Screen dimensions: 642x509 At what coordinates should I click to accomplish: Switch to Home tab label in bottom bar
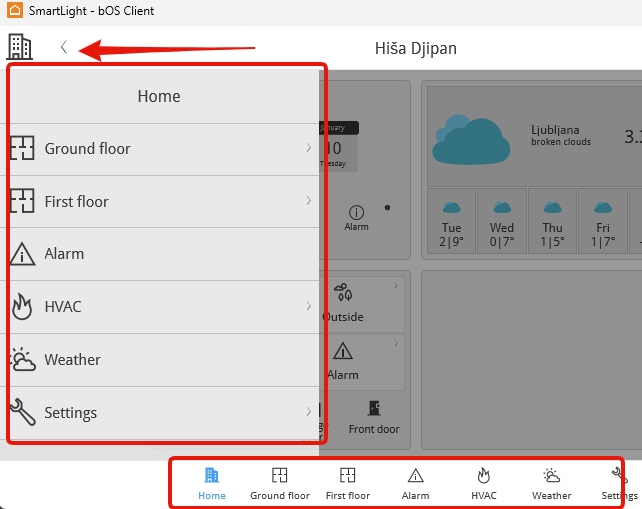point(212,495)
